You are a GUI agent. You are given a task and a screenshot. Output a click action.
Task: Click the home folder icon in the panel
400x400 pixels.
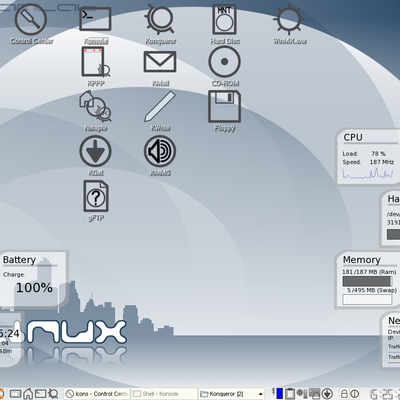click(x=28, y=394)
